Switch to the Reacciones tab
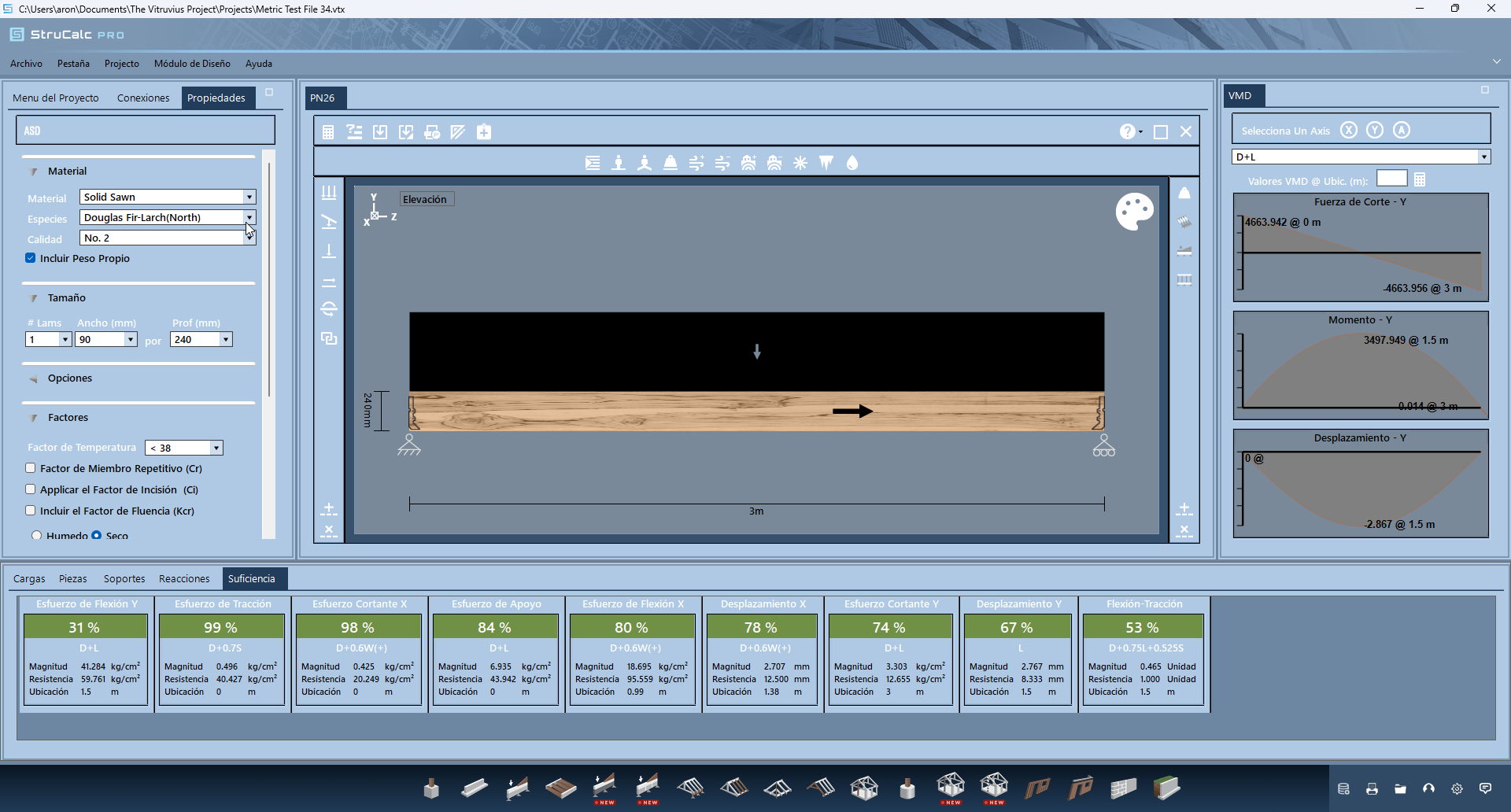Viewport: 1511px width, 812px height. pos(184,579)
